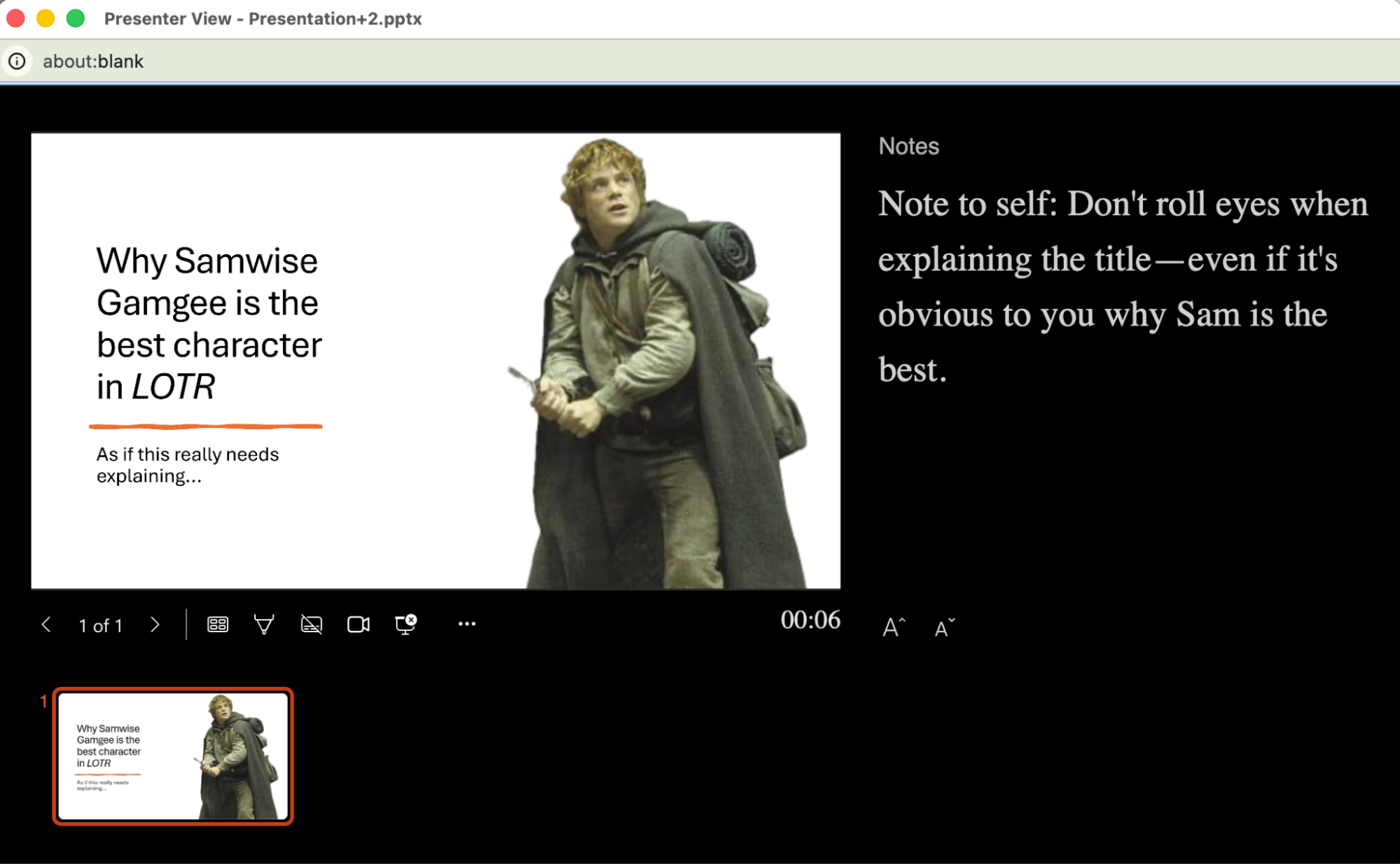
Task: Click the subtitle 'As if this really needs explaining...'
Action: coord(188,465)
